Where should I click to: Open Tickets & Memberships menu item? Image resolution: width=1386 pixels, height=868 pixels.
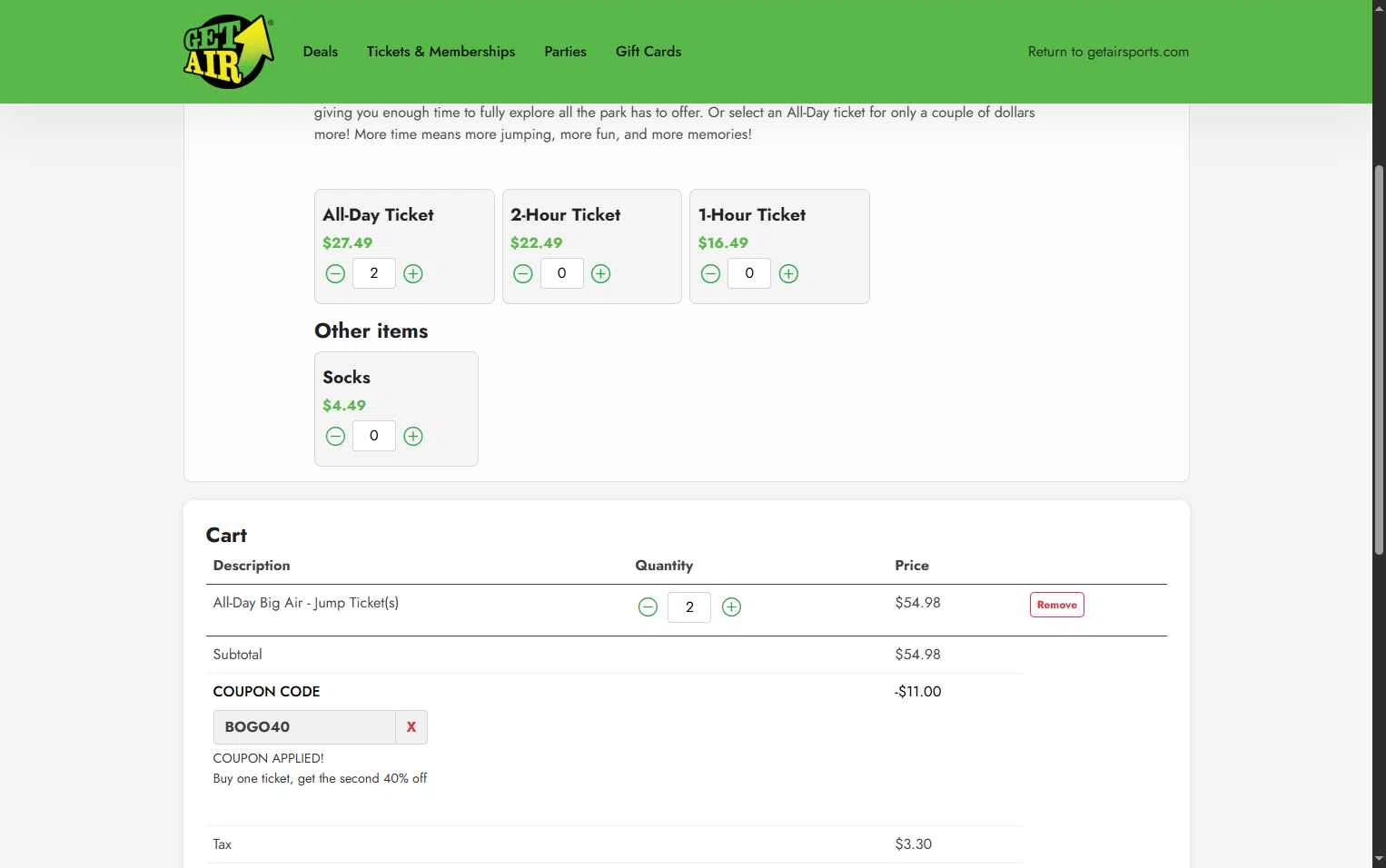[441, 52]
